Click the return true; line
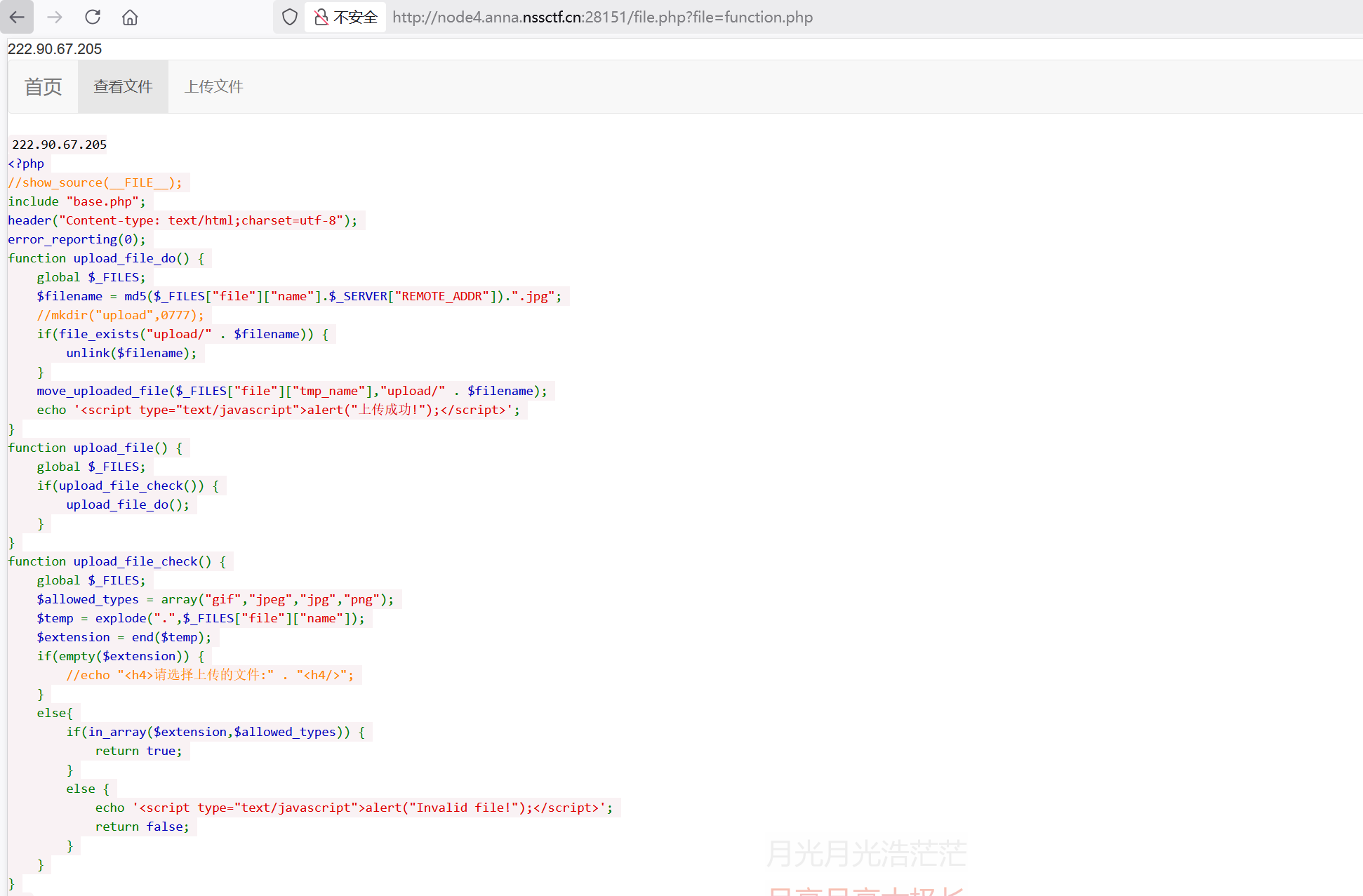This screenshot has height=896, width=1363. (139, 751)
